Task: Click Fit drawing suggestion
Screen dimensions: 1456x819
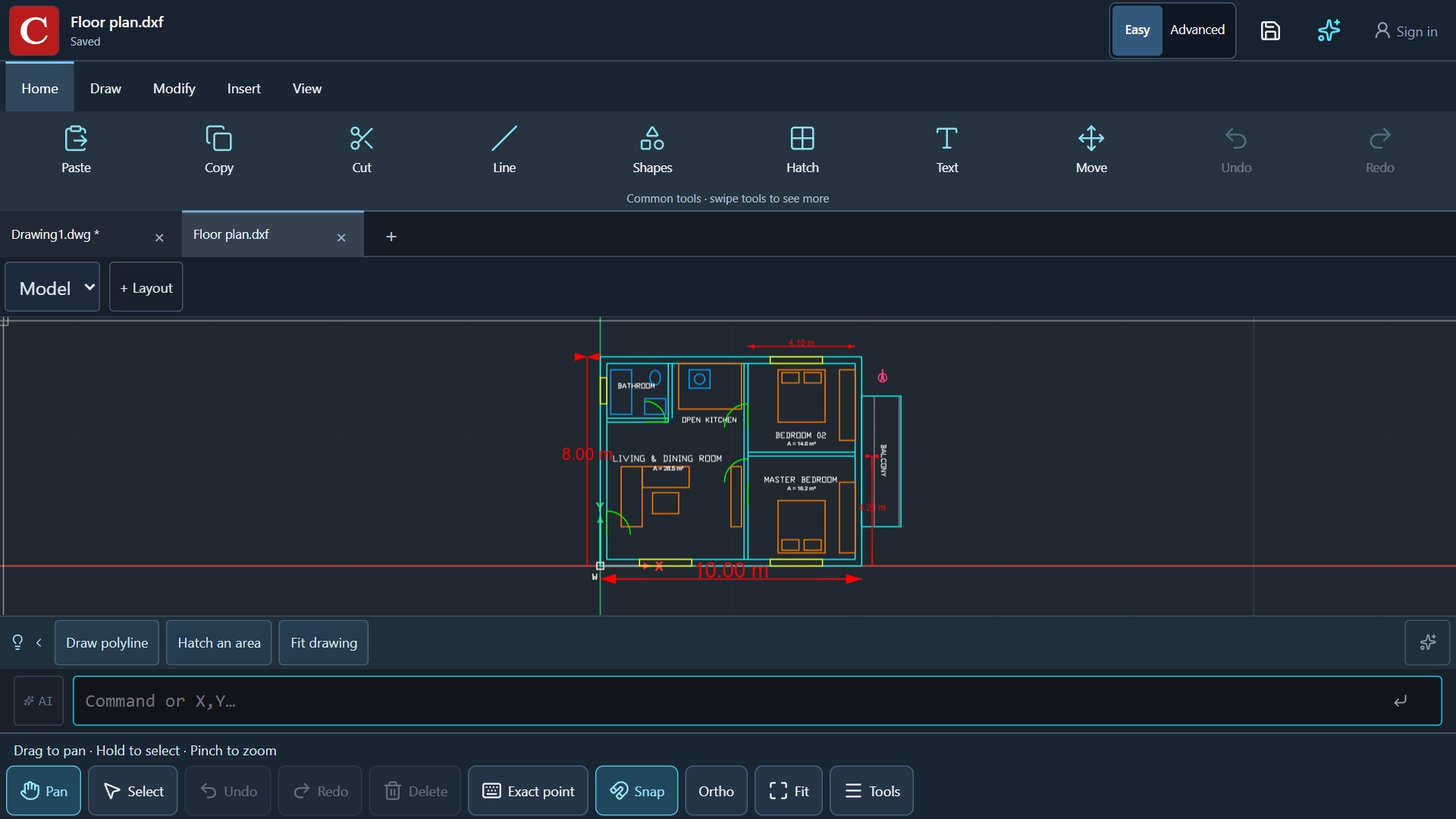Action: click(x=324, y=642)
